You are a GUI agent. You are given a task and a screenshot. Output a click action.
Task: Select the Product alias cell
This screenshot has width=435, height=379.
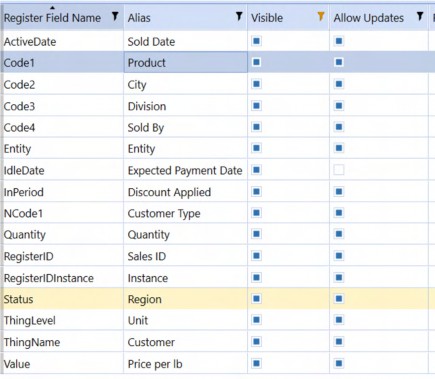(x=185, y=62)
